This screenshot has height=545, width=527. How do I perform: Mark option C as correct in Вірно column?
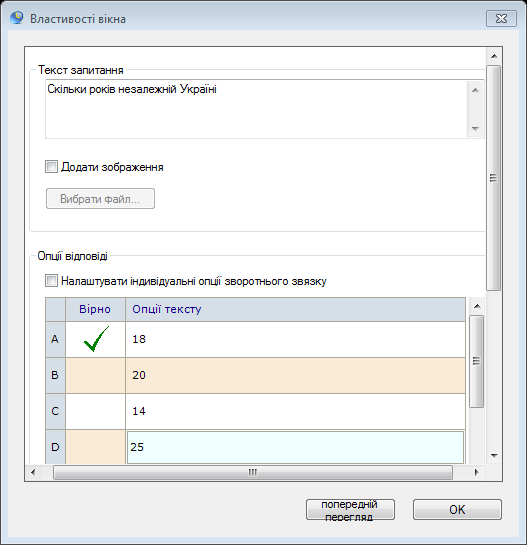(x=95, y=412)
